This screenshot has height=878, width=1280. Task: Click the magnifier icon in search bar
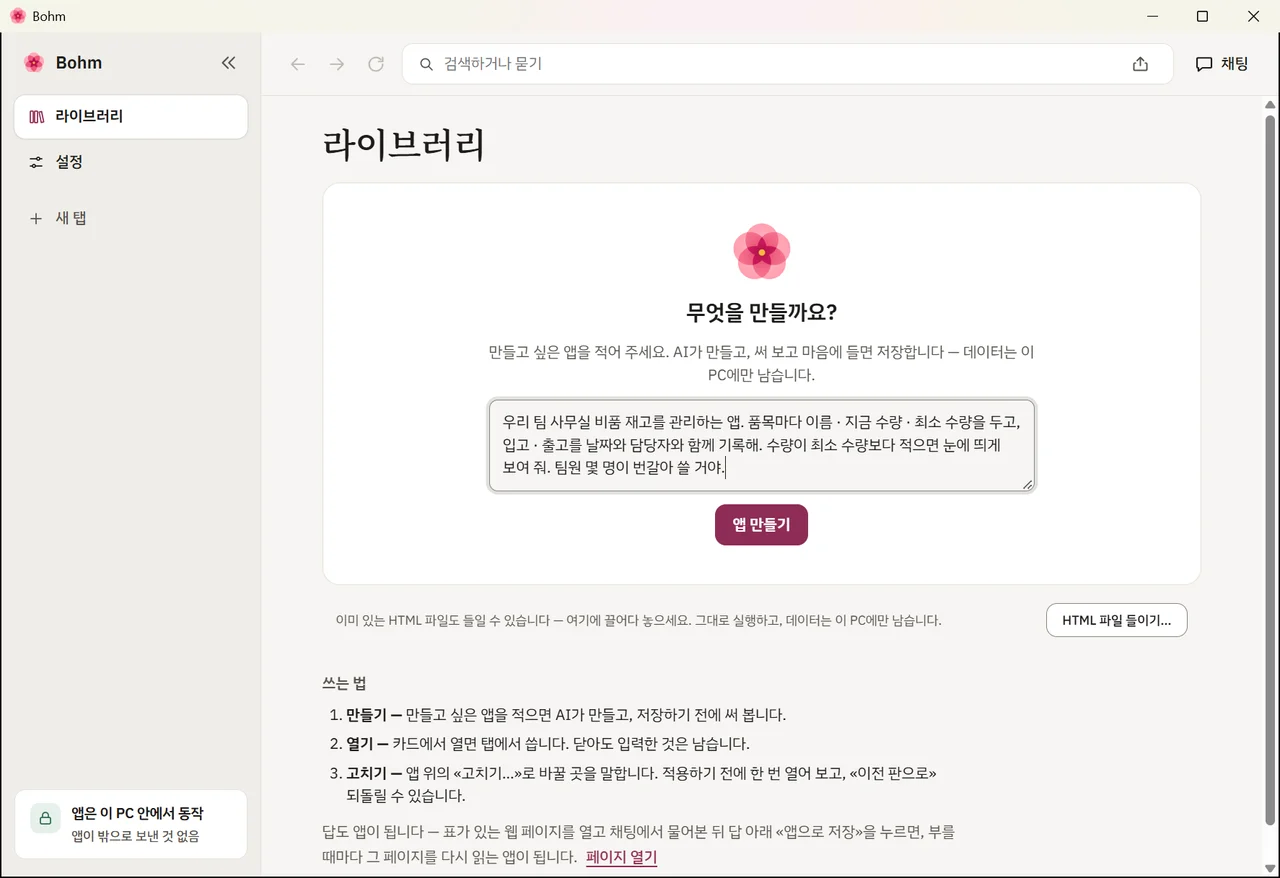pyautogui.click(x=426, y=64)
